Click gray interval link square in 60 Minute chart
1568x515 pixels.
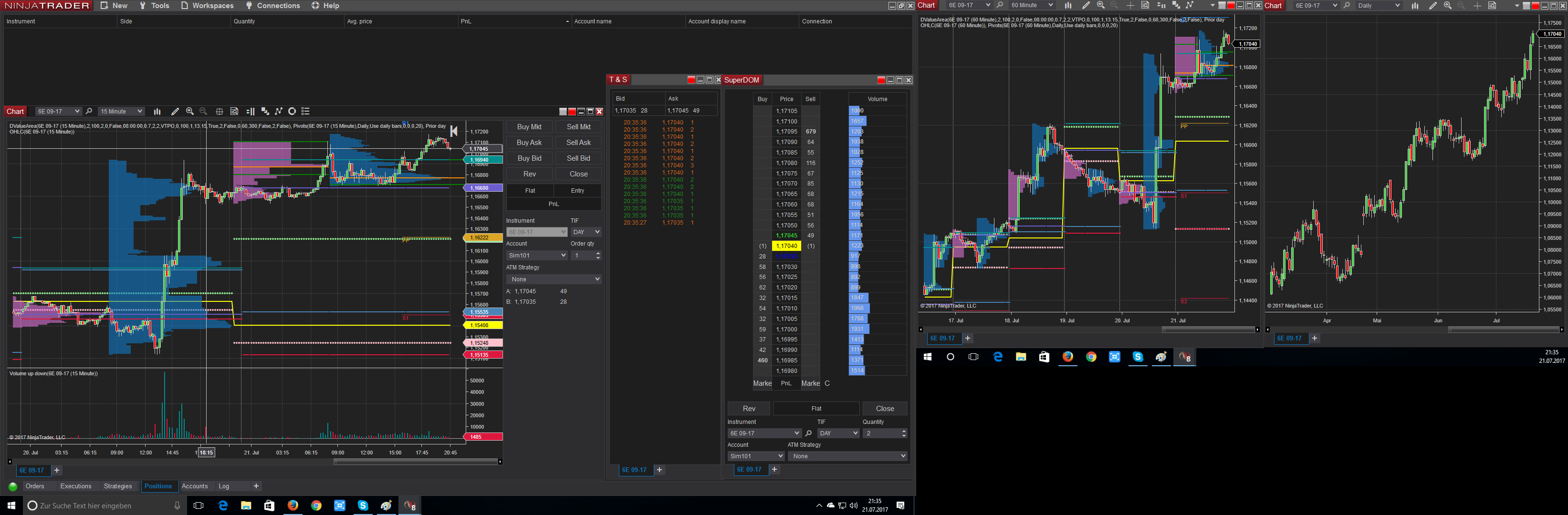point(1222,5)
